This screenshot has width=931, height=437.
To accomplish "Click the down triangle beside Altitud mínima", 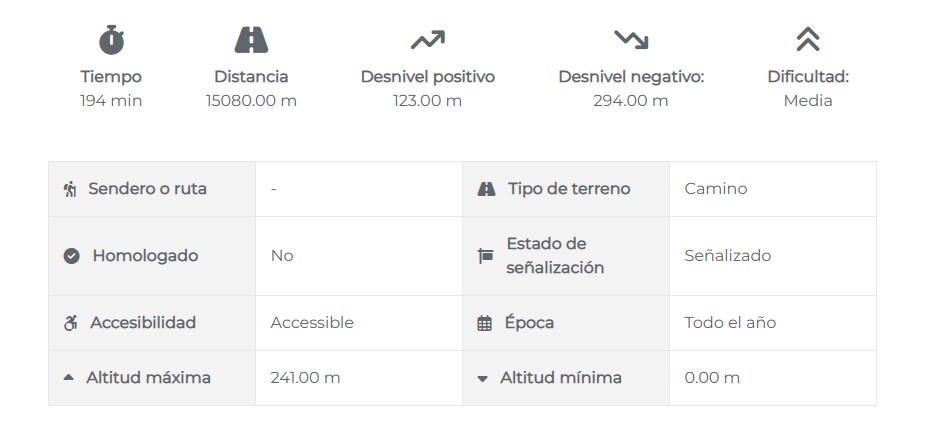I will coord(483,378).
